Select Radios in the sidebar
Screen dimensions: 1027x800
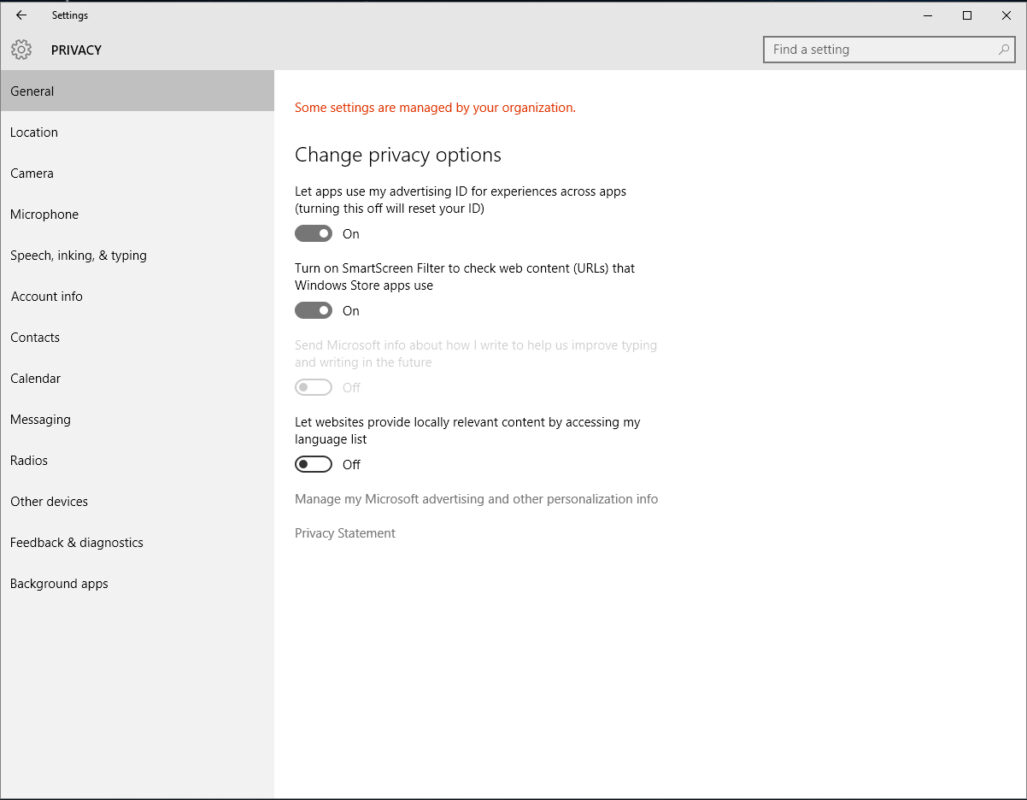137,461
